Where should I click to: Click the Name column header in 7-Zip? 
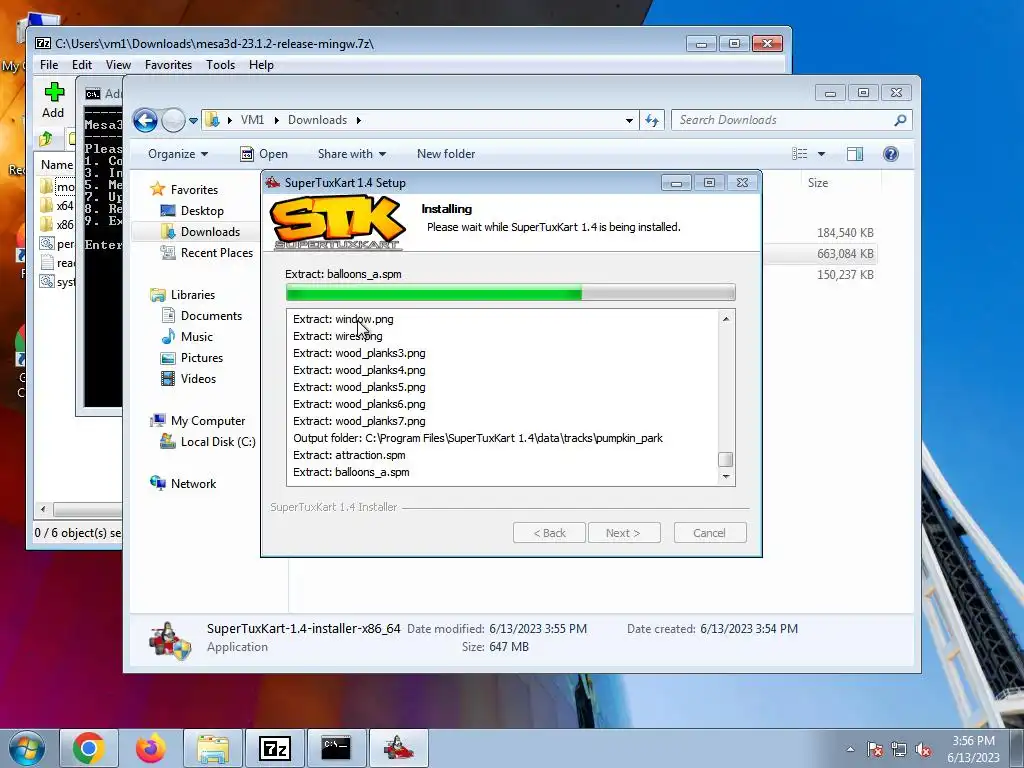[56, 165]
